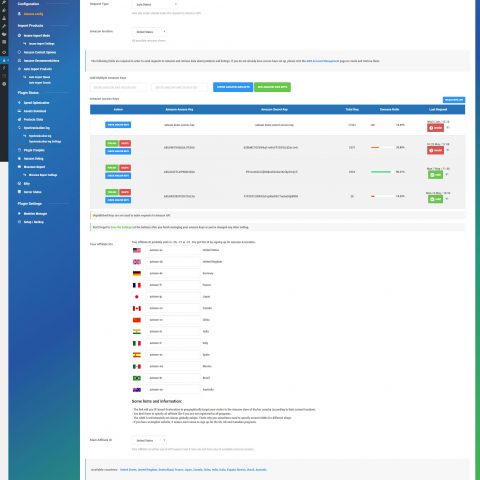Click the highlighted plugin icon in the WordPress admin bar
This screenshot has width=480, height=480.
pyautogui.click(x=4, y=61)
